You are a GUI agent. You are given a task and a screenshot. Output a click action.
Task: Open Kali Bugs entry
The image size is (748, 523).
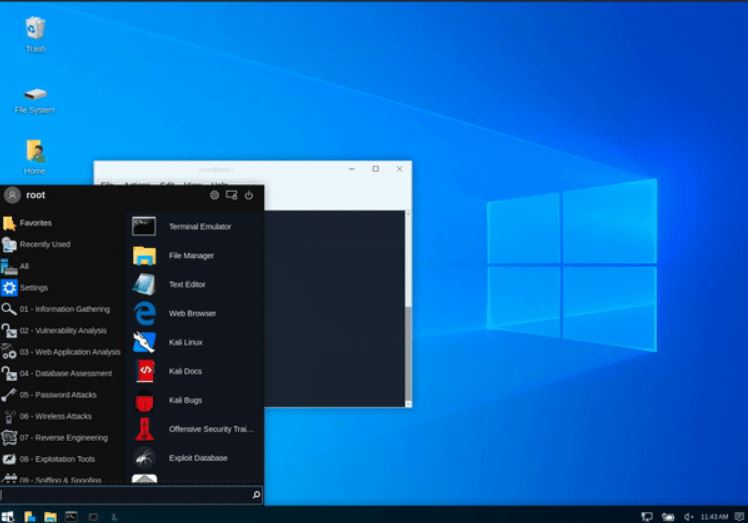(x=193, y=400)
